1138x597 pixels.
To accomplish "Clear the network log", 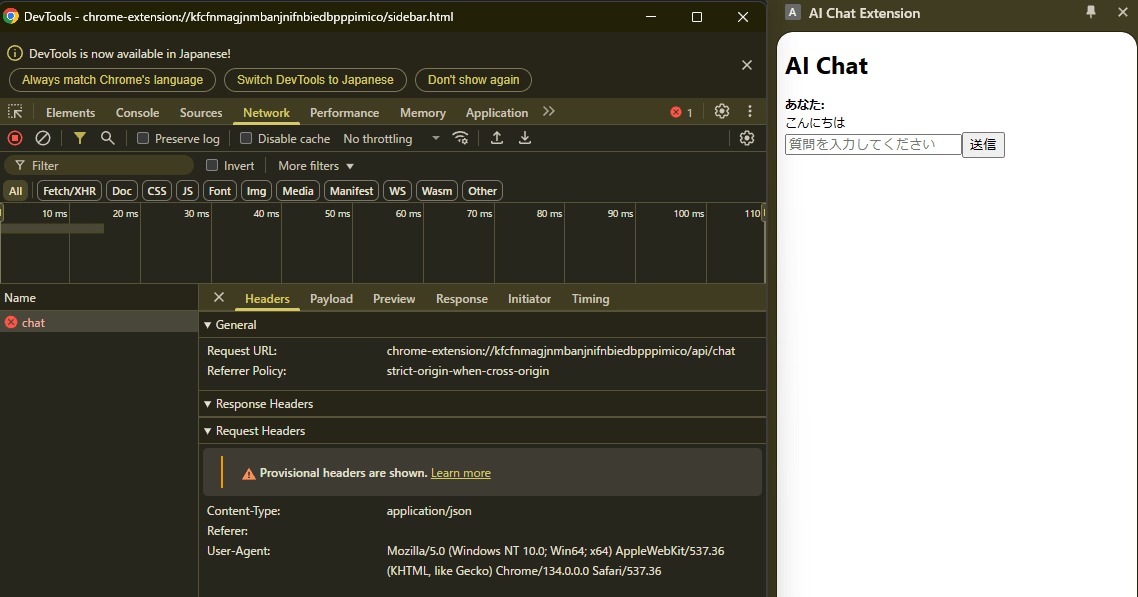I will click(x=43, y=138).
